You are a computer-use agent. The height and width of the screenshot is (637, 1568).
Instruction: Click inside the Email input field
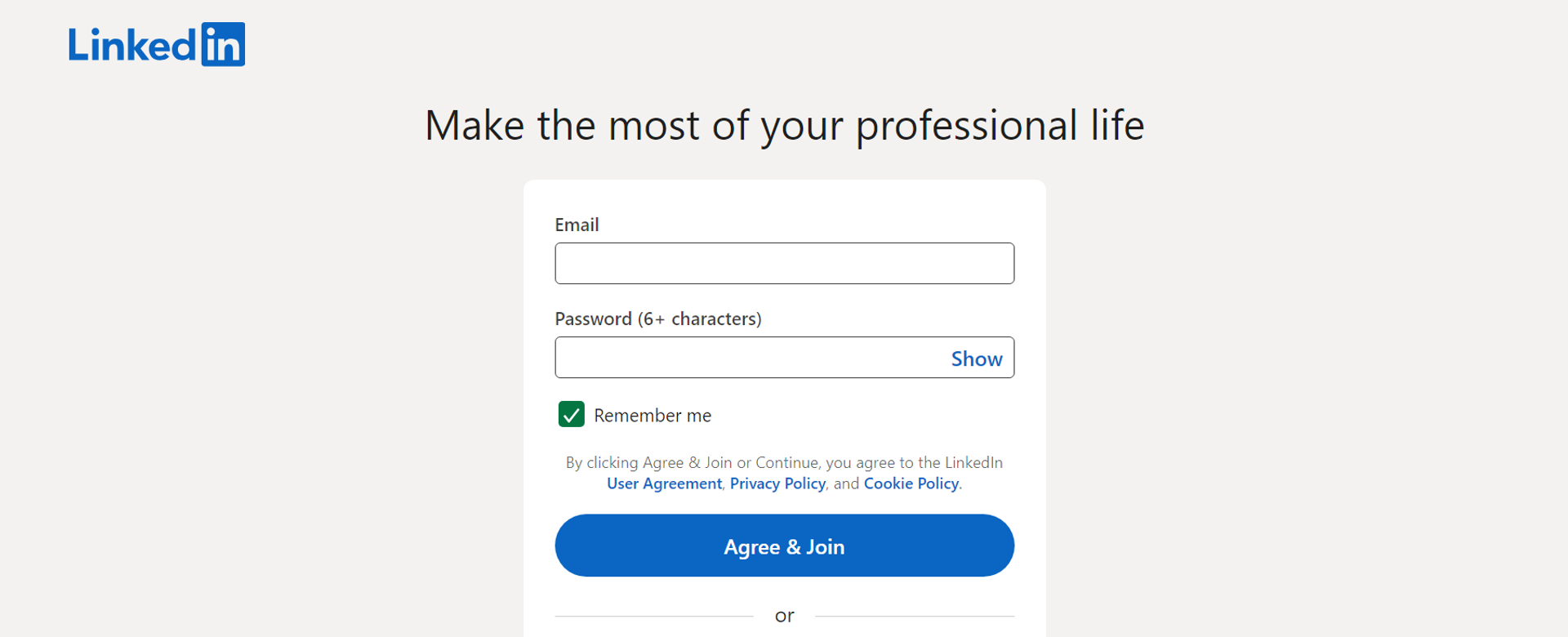[784, 263]
